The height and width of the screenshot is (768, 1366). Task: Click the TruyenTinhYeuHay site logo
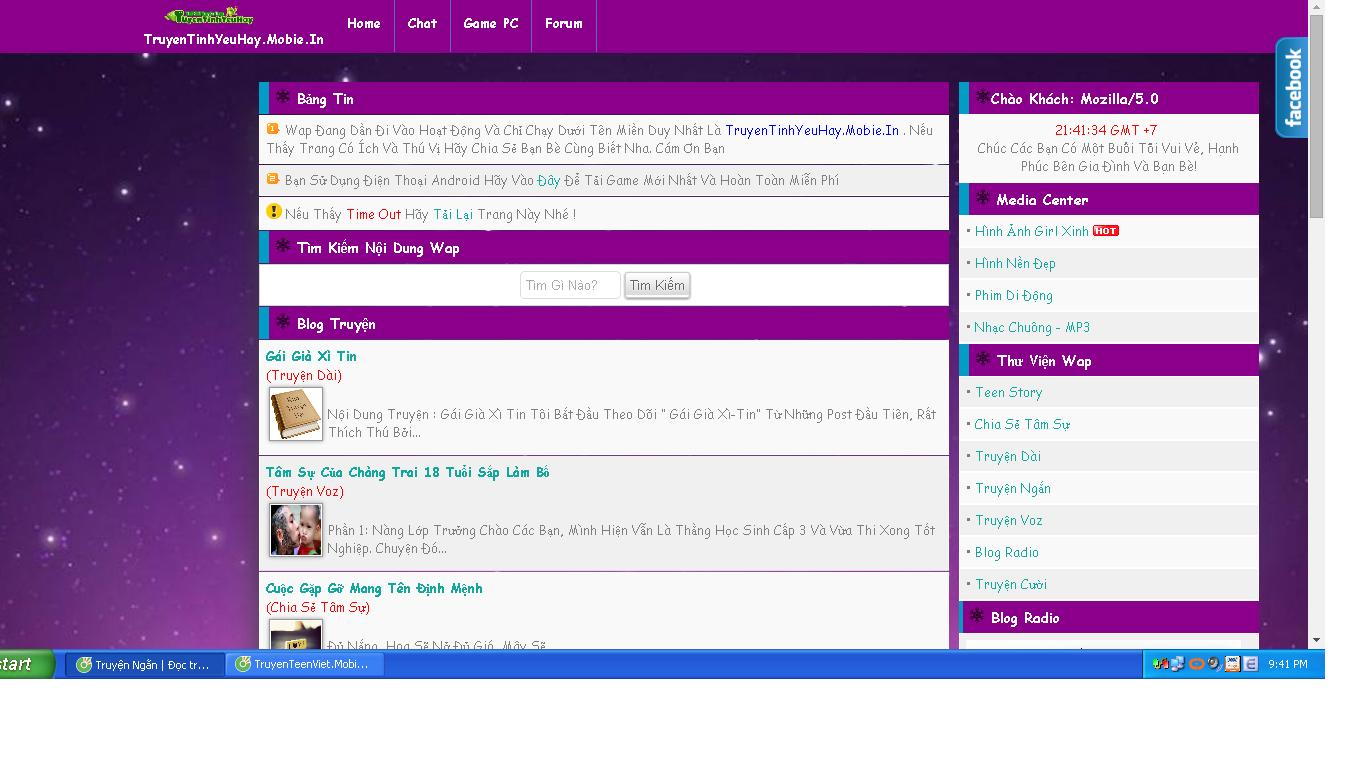(210, 17)
